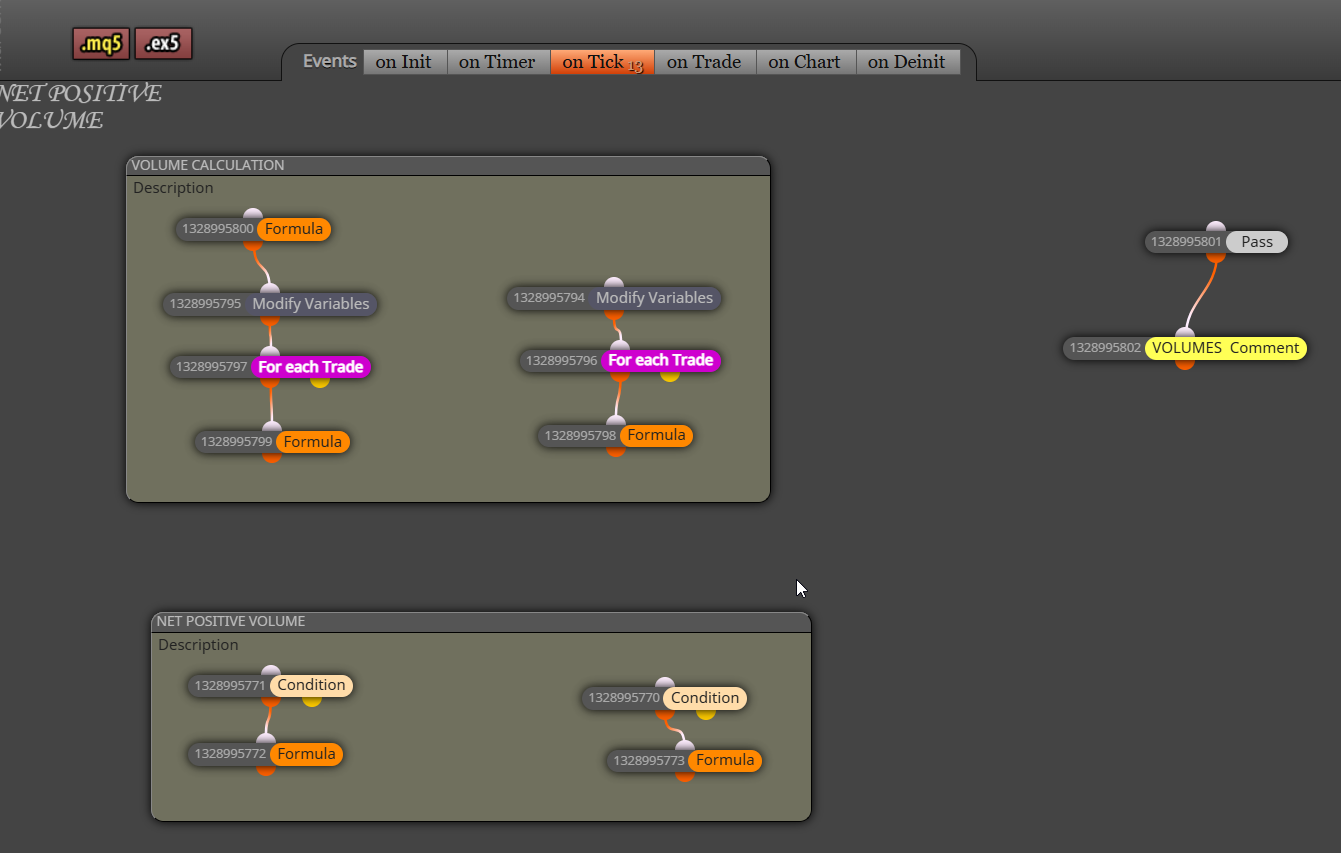Click Description text in NET POSITIVE VOLUME group
Viewport: 1341px width, 853px height.
click(x=198, y=645)
